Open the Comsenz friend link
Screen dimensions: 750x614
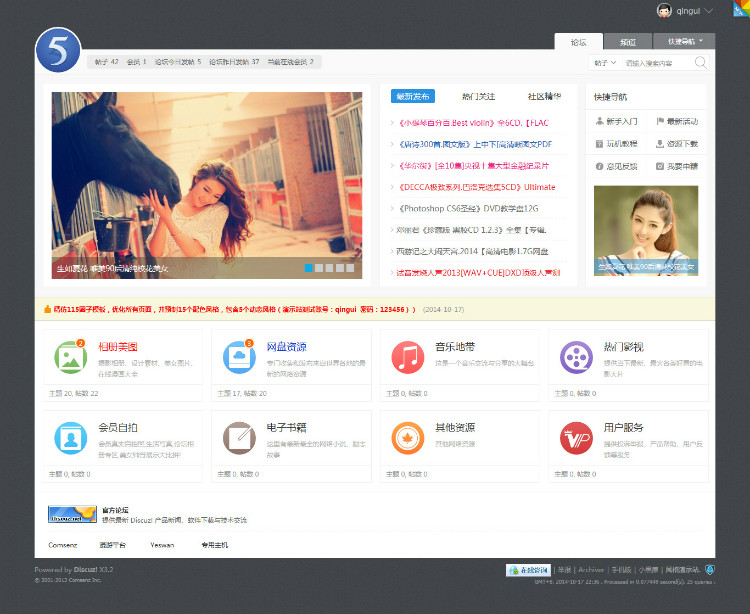point(63,545)
